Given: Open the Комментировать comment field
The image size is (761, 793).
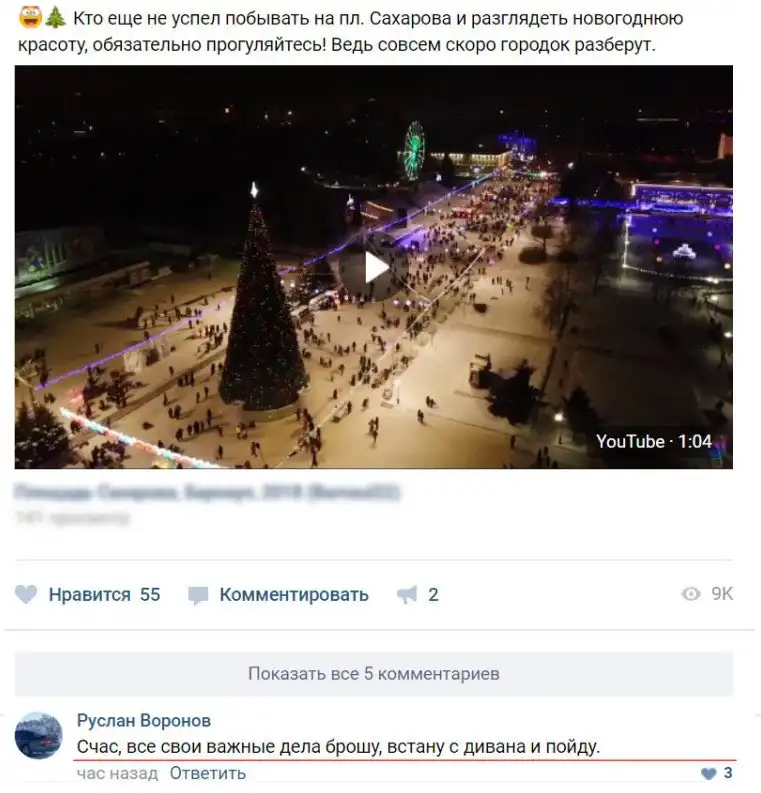Looking at the screenshot, I should click(x=294, y=595).
